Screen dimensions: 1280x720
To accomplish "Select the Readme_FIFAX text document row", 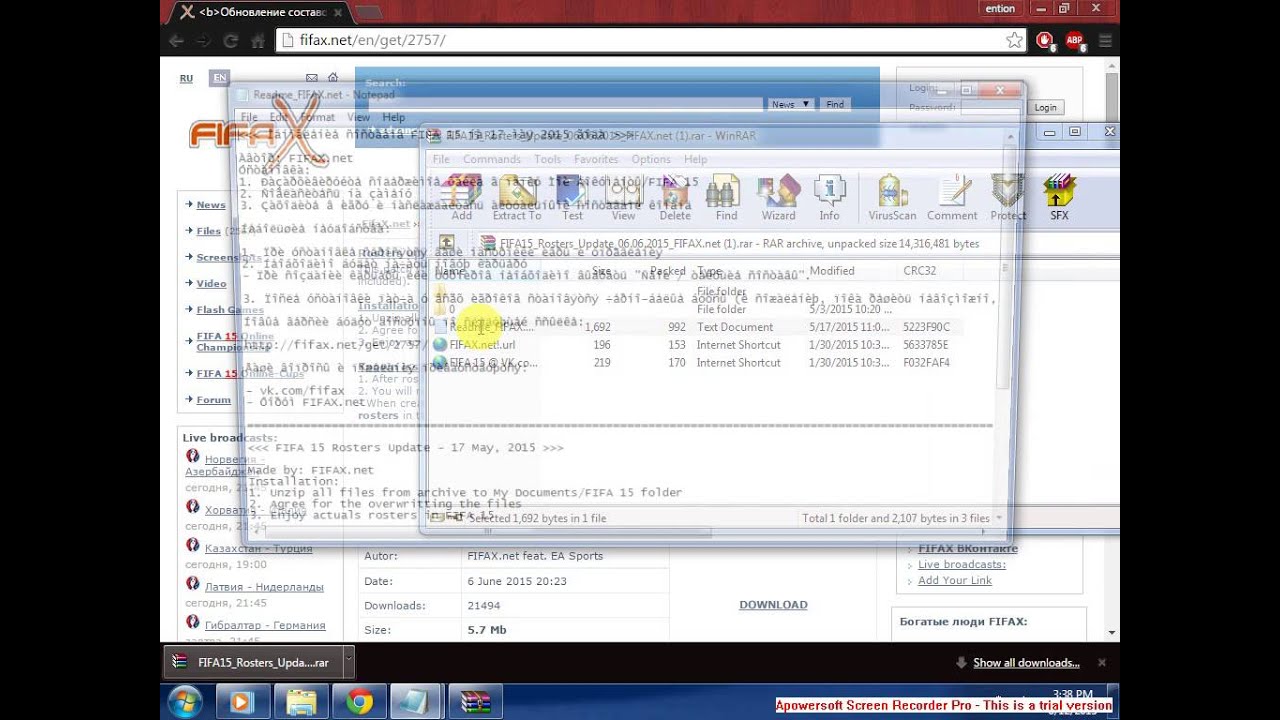I will click(x=694, y=327).
